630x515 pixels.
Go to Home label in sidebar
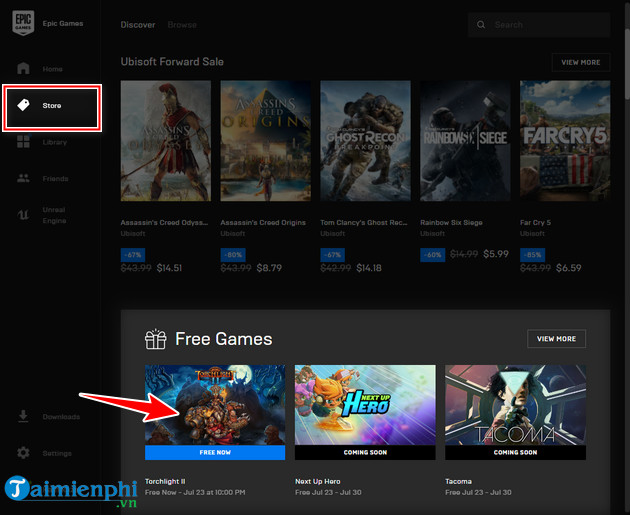coord(53,69)
